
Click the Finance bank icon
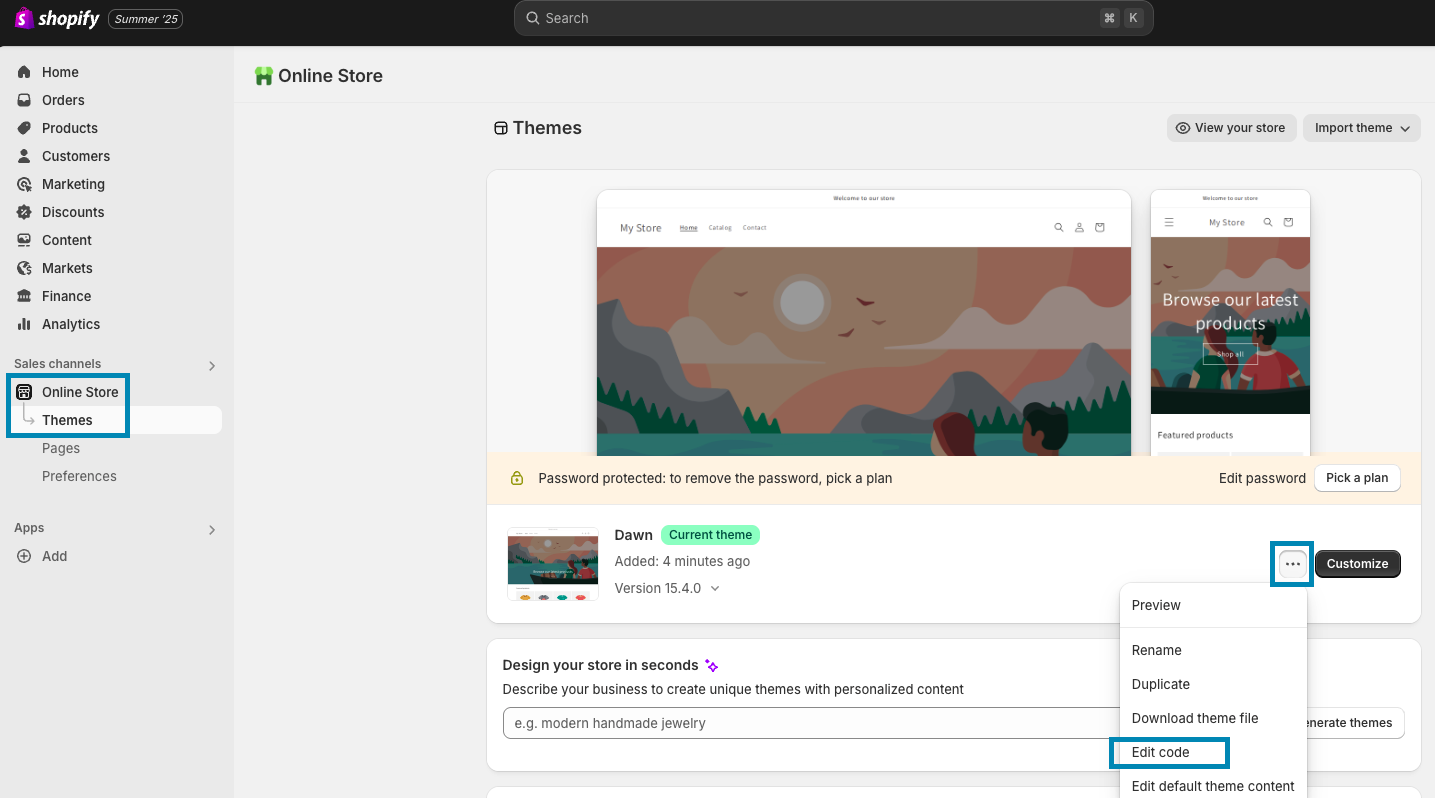24,296
